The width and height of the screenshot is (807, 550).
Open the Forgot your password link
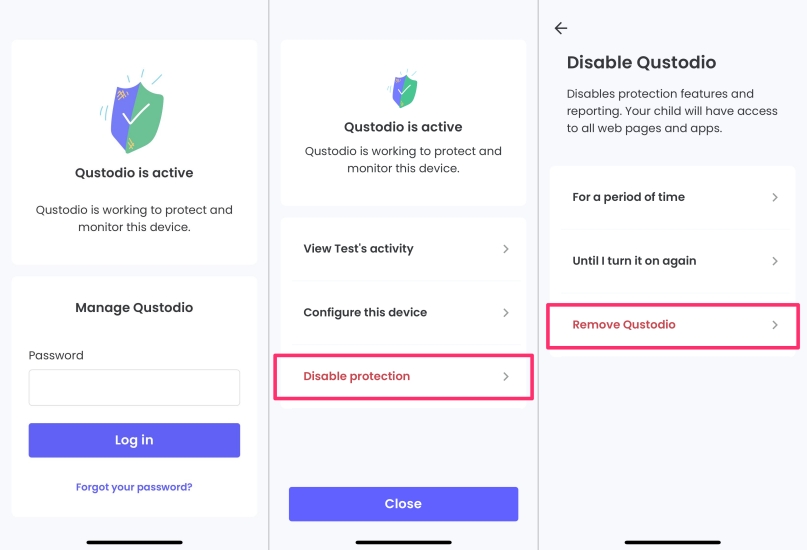134,487
